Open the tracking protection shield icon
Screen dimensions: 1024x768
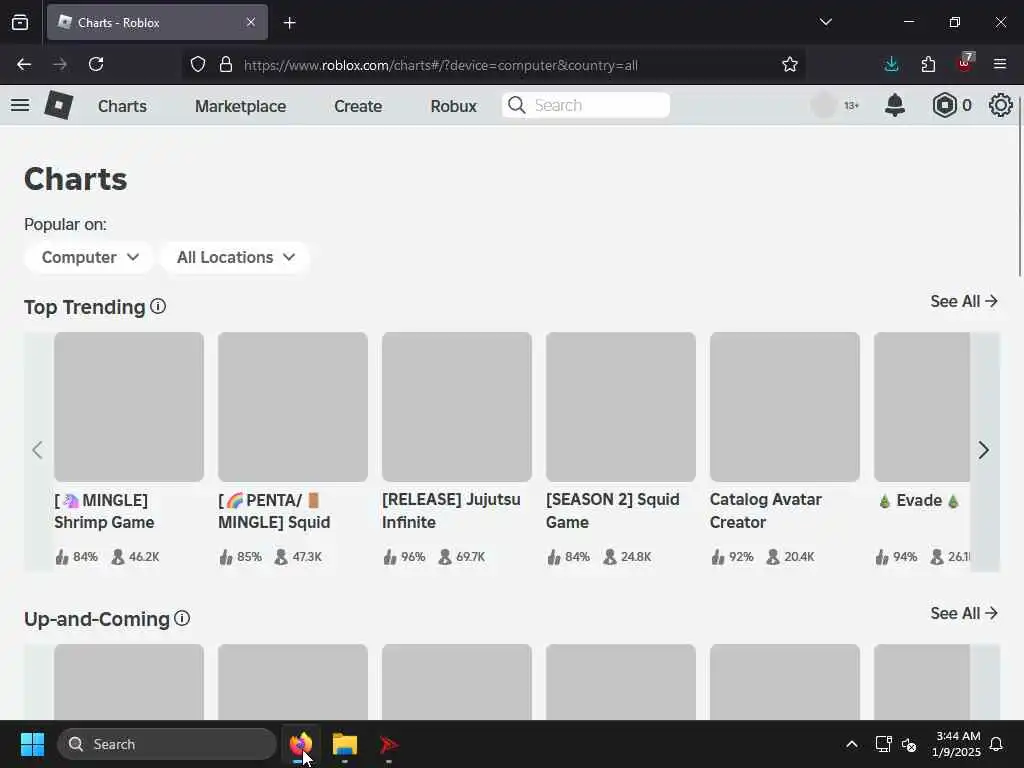point(198,64)
